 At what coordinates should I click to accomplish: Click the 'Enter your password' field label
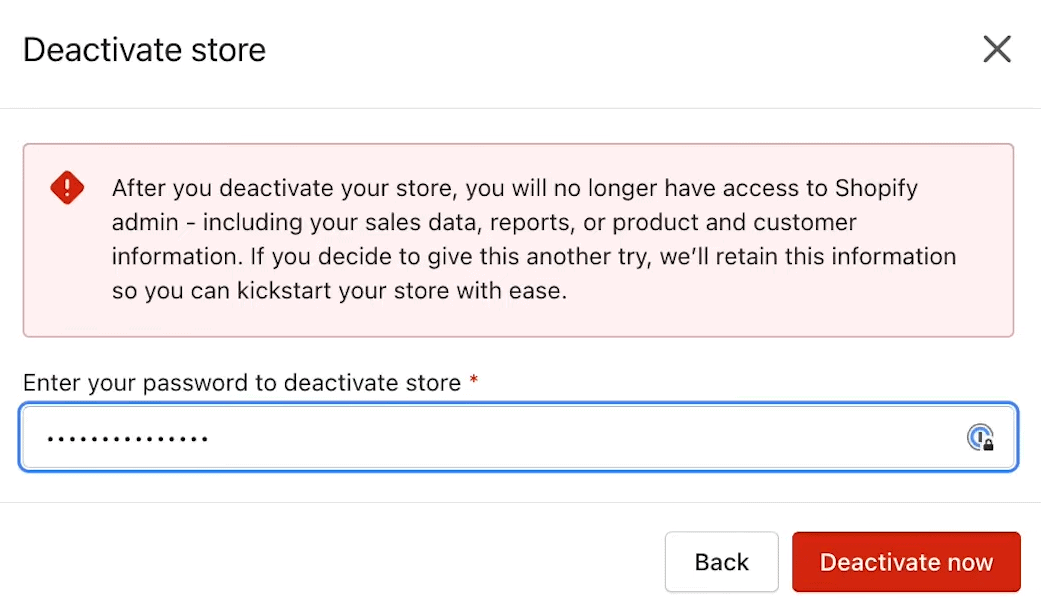[242, 383]
